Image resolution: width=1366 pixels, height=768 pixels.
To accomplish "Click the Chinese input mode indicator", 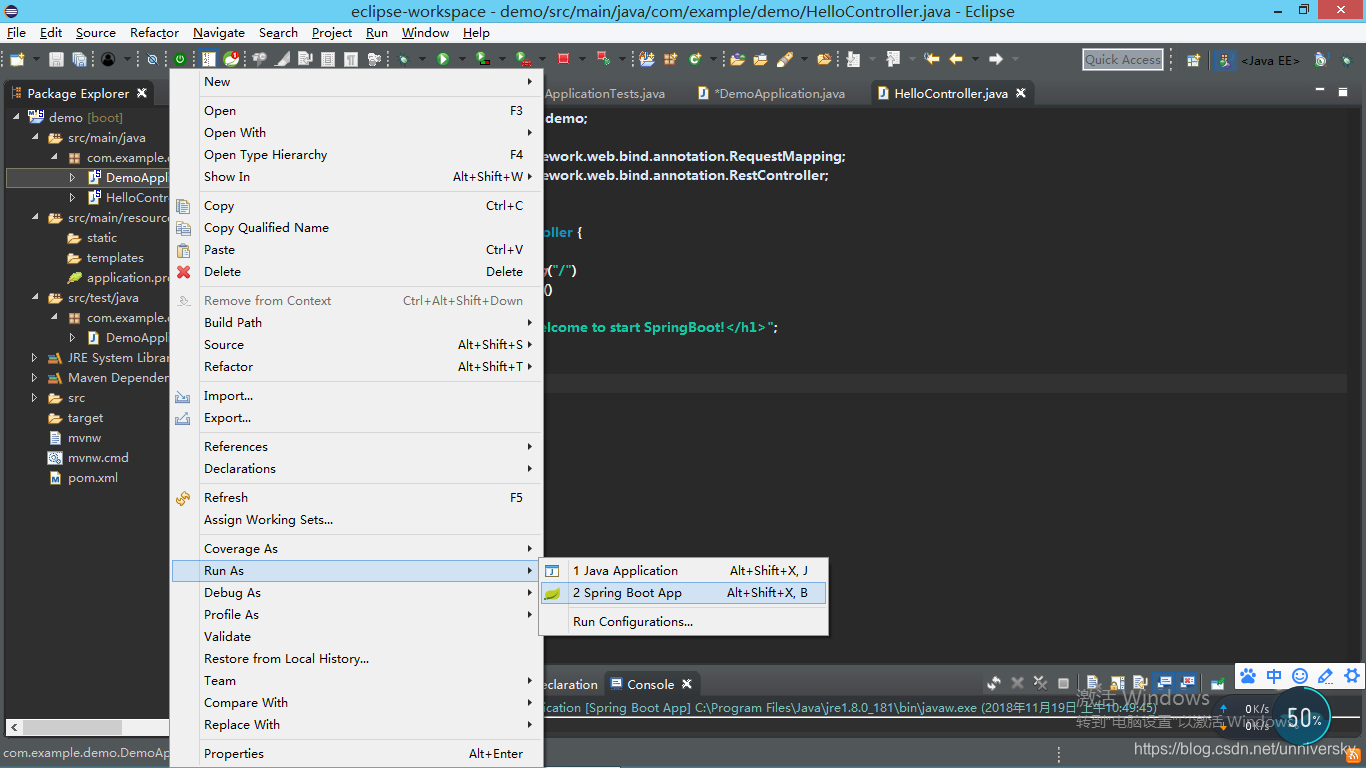I will point(1274,676).
